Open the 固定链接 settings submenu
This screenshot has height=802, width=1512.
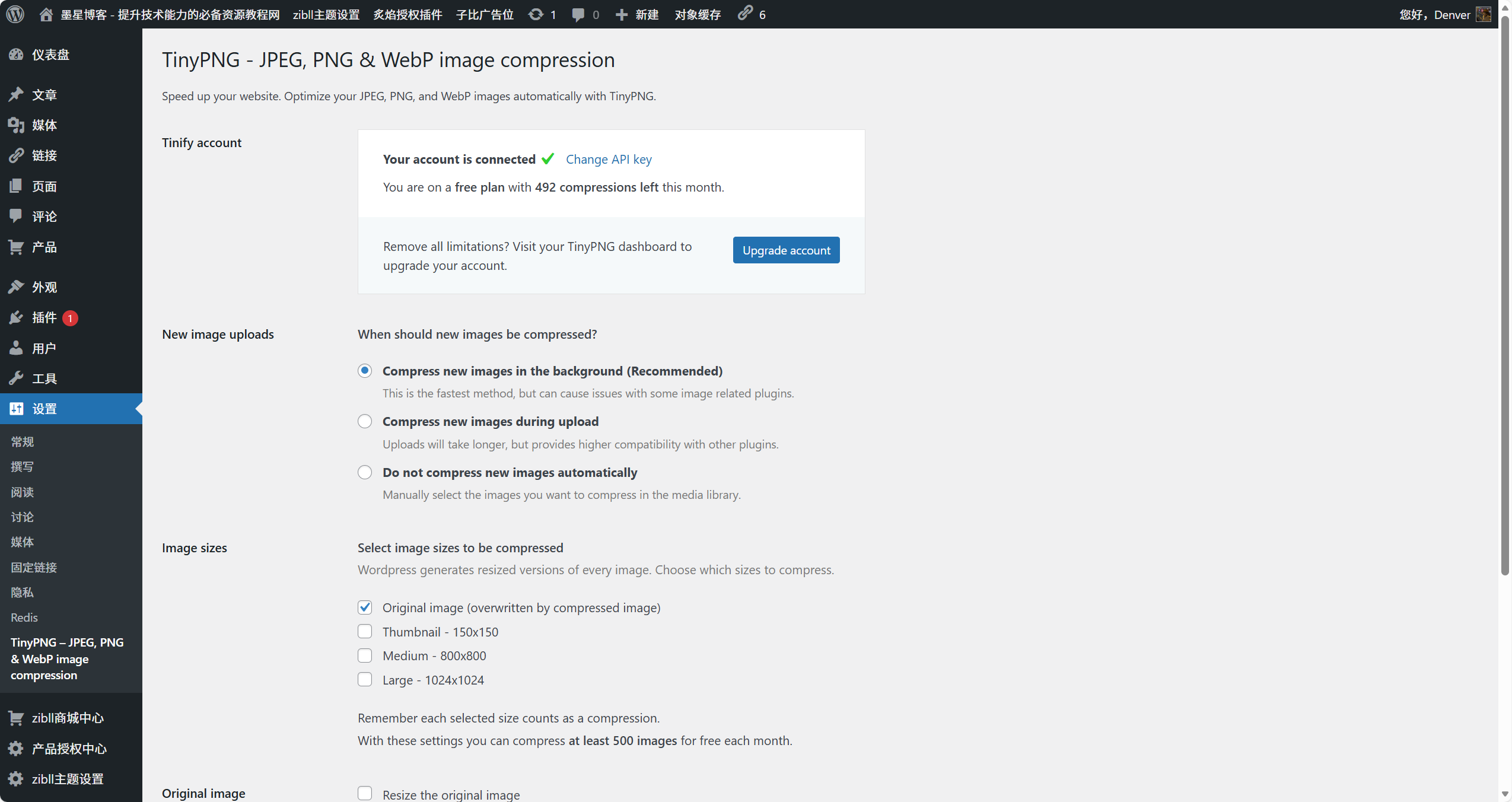click(x=34, y=567)
